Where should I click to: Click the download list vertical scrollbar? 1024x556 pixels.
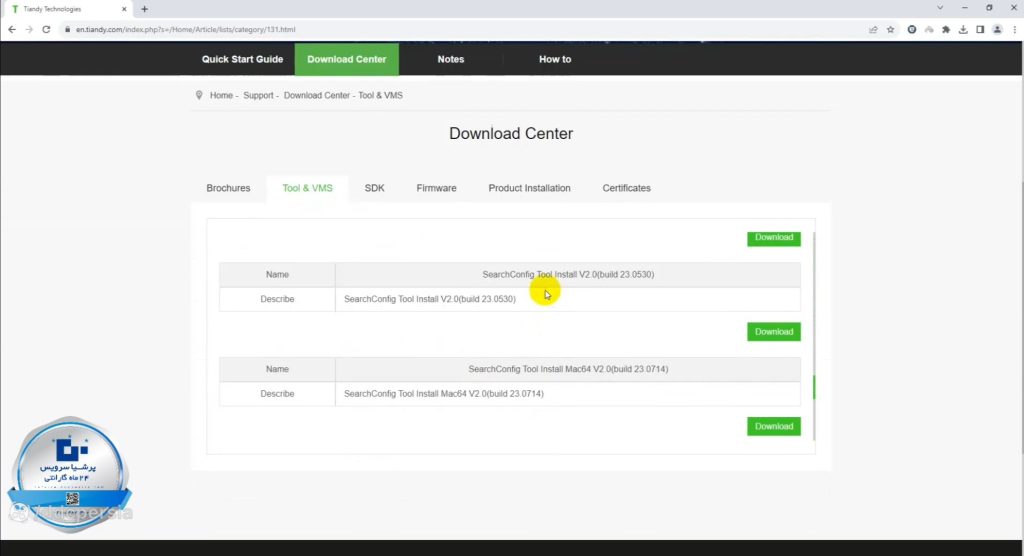pos(814,387)
